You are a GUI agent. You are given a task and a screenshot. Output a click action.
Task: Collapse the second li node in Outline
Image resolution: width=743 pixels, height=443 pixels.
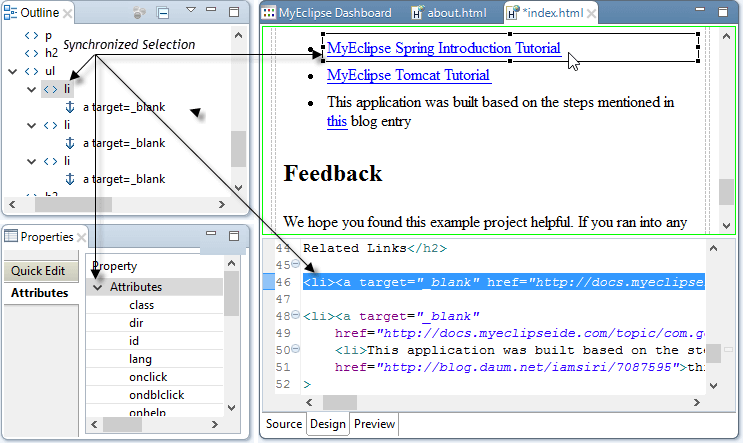click(x=31, y=125)
